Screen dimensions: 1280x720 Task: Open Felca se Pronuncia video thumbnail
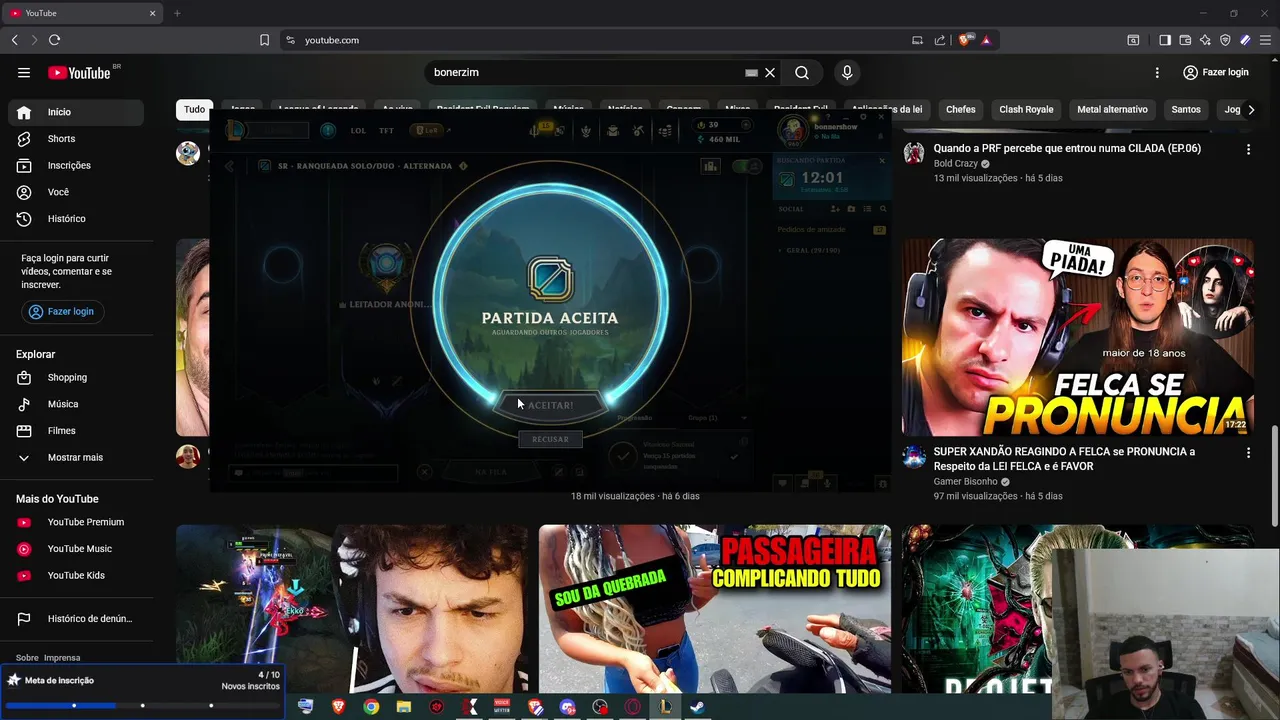click(1077, 338)
